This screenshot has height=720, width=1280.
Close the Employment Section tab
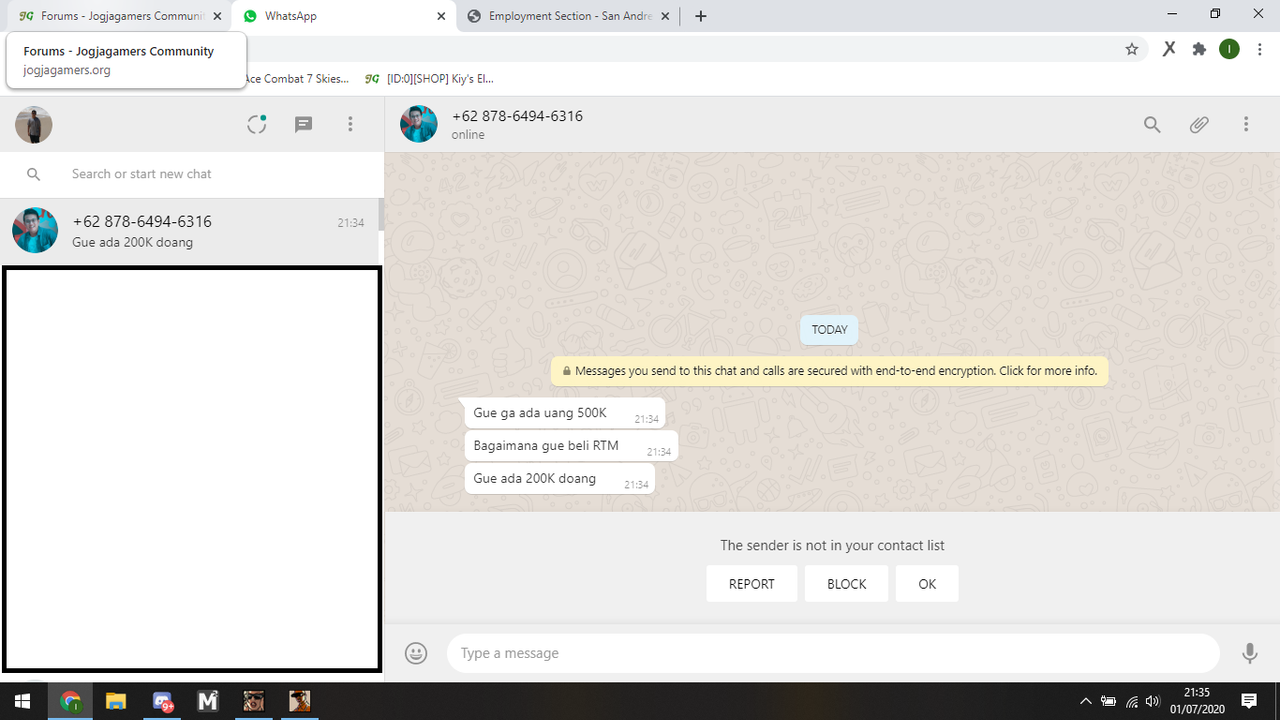point(665,16)
